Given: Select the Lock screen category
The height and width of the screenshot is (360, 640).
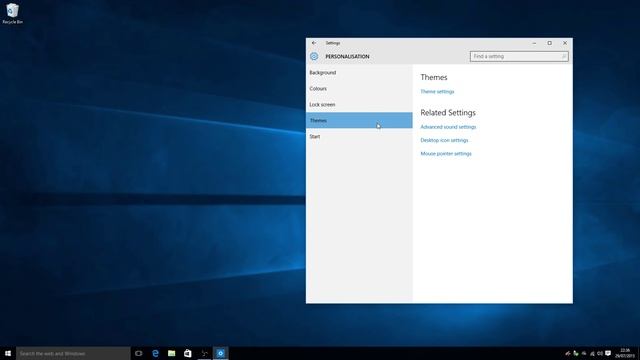Looking at the screenshot, I should [359, 104].
